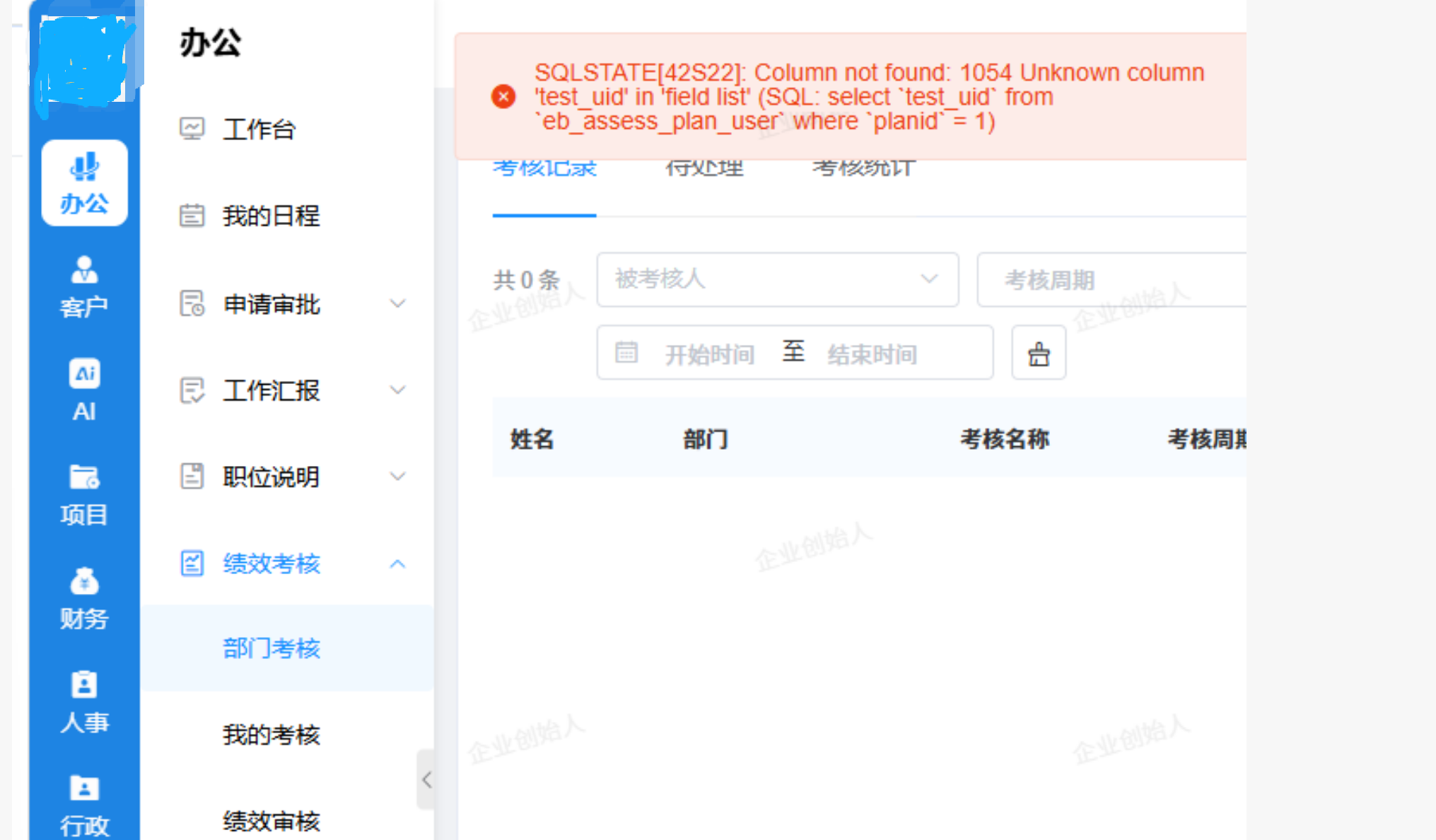The image size is (1436, 840).
Task: Click the 开始时间 date input
Action: (x=710, y=354)
